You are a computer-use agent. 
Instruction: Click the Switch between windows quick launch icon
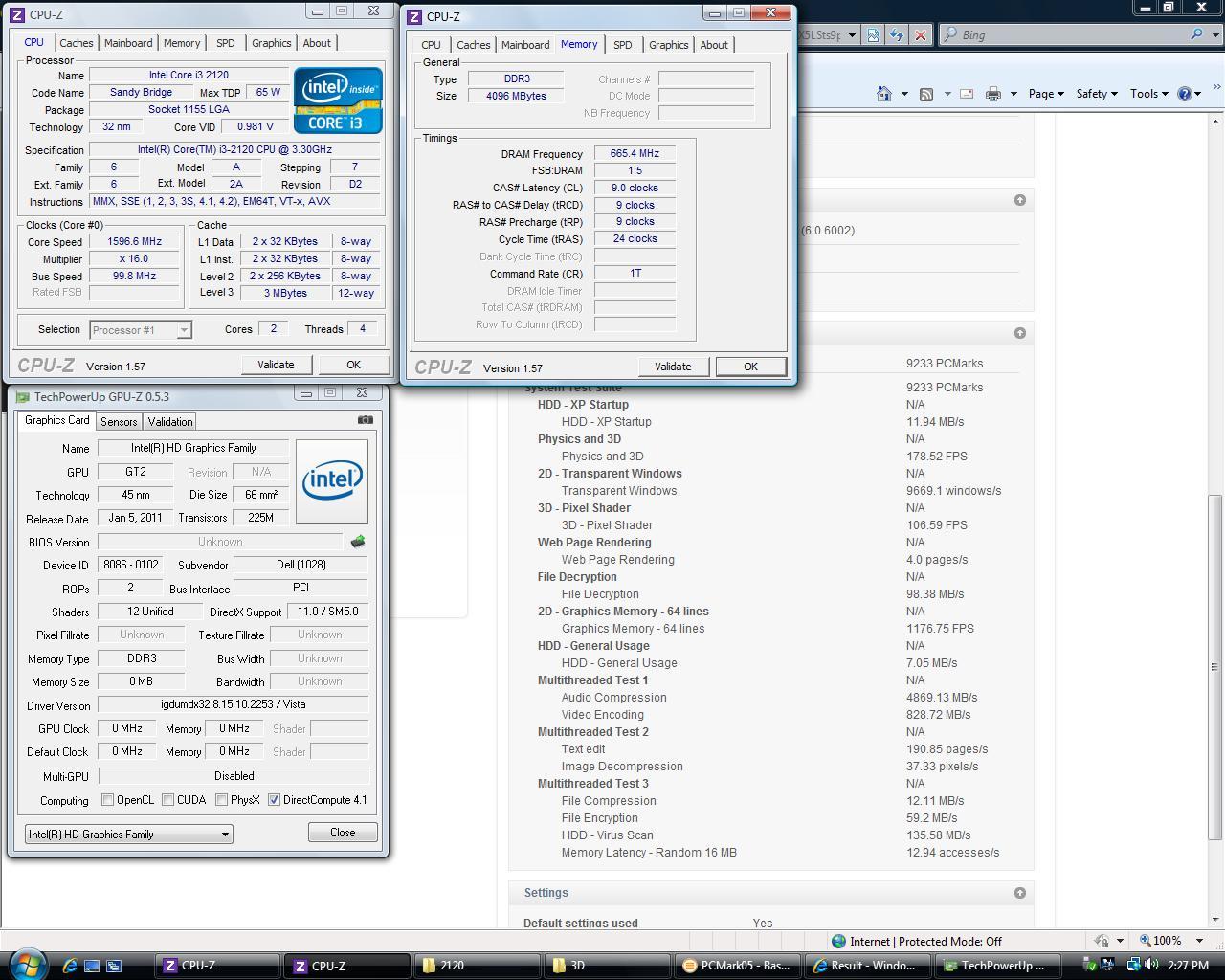(114, 966)
